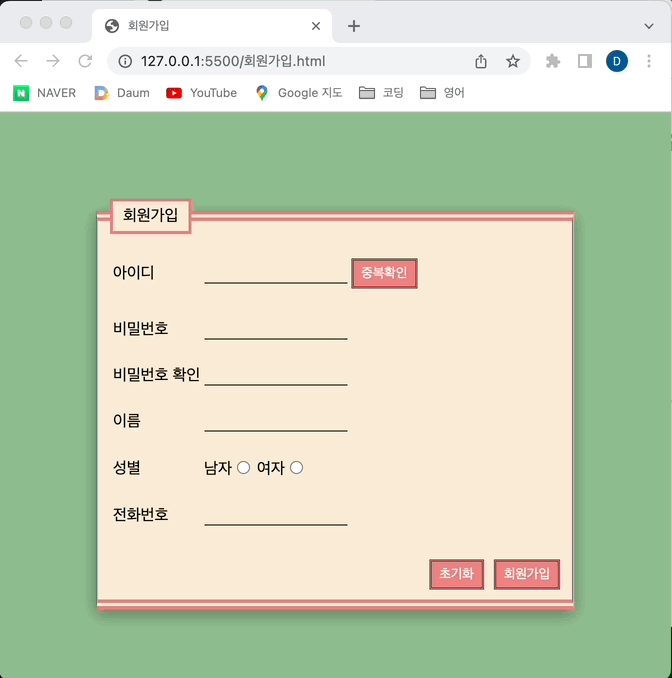Image resolution: width=672 pixels, height=678 pixels.
Task: Click the address bar URL
Action: point(233,61)
